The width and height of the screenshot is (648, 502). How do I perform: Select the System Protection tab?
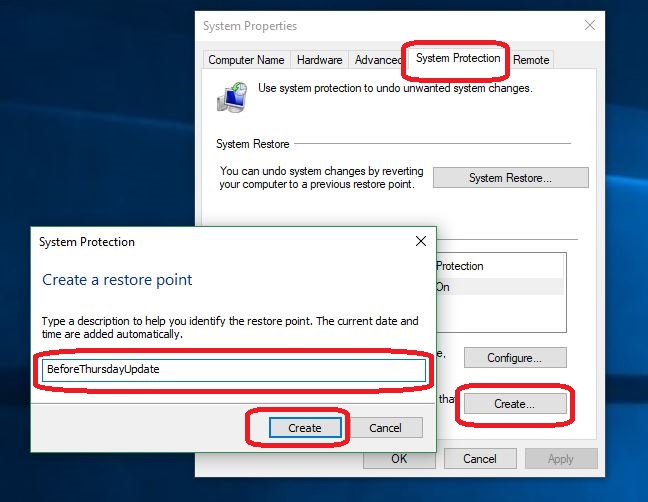click(457, 59)
